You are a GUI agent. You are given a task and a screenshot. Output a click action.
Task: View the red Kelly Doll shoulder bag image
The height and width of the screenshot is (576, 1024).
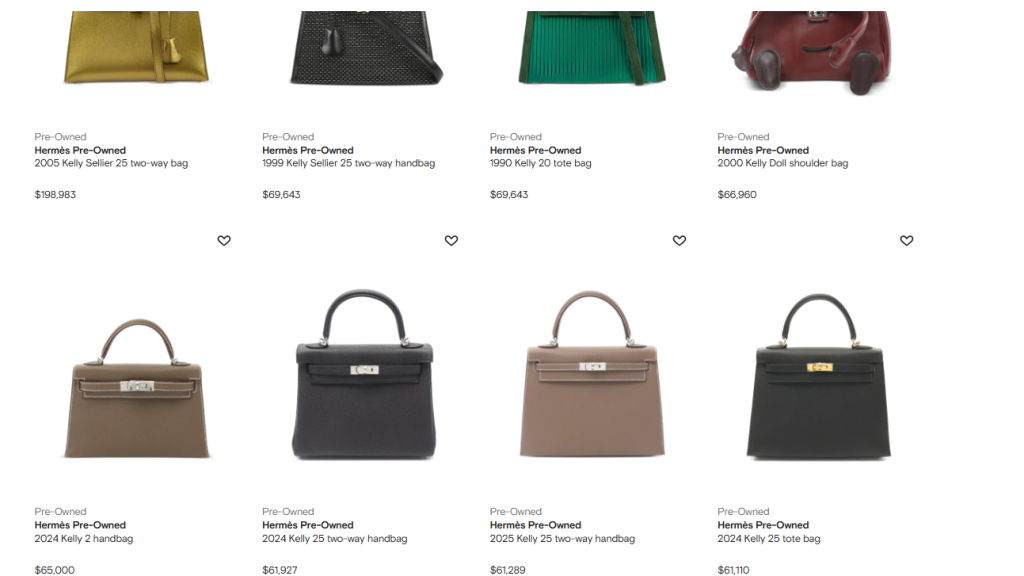pyautogui.click(x=811, y=52)
